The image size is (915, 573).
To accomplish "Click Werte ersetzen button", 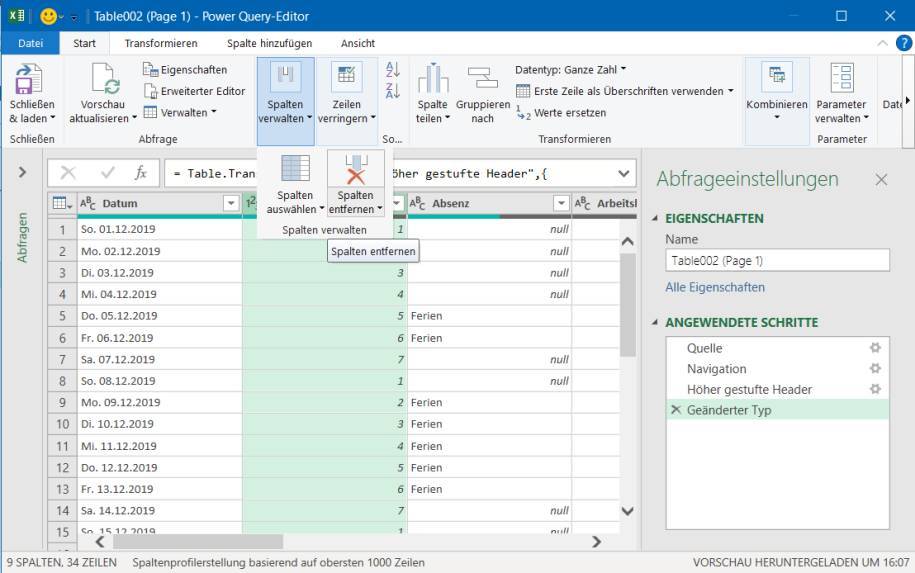I will 561,113.
